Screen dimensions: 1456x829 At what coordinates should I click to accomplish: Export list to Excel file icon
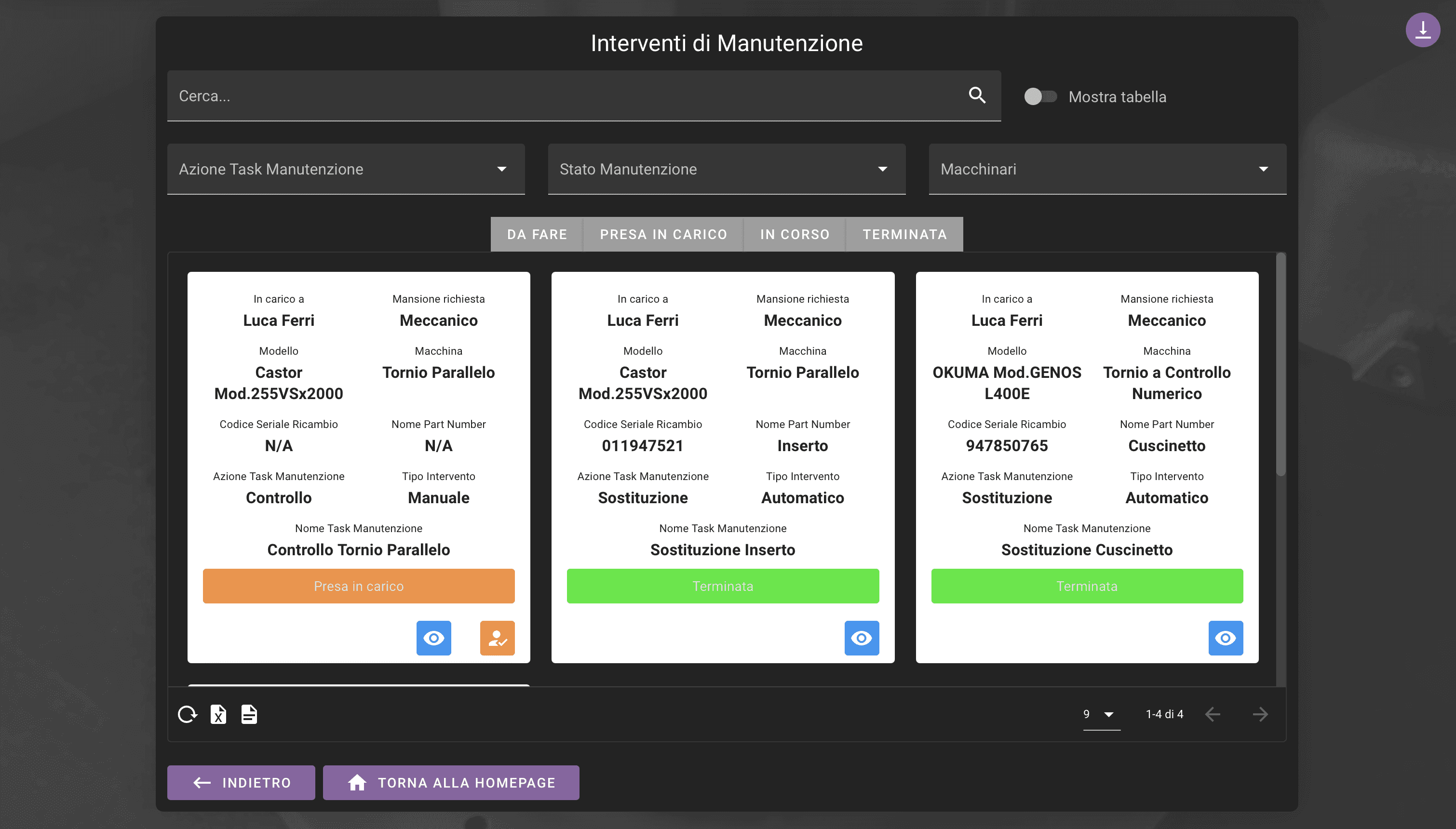point(218,714)
